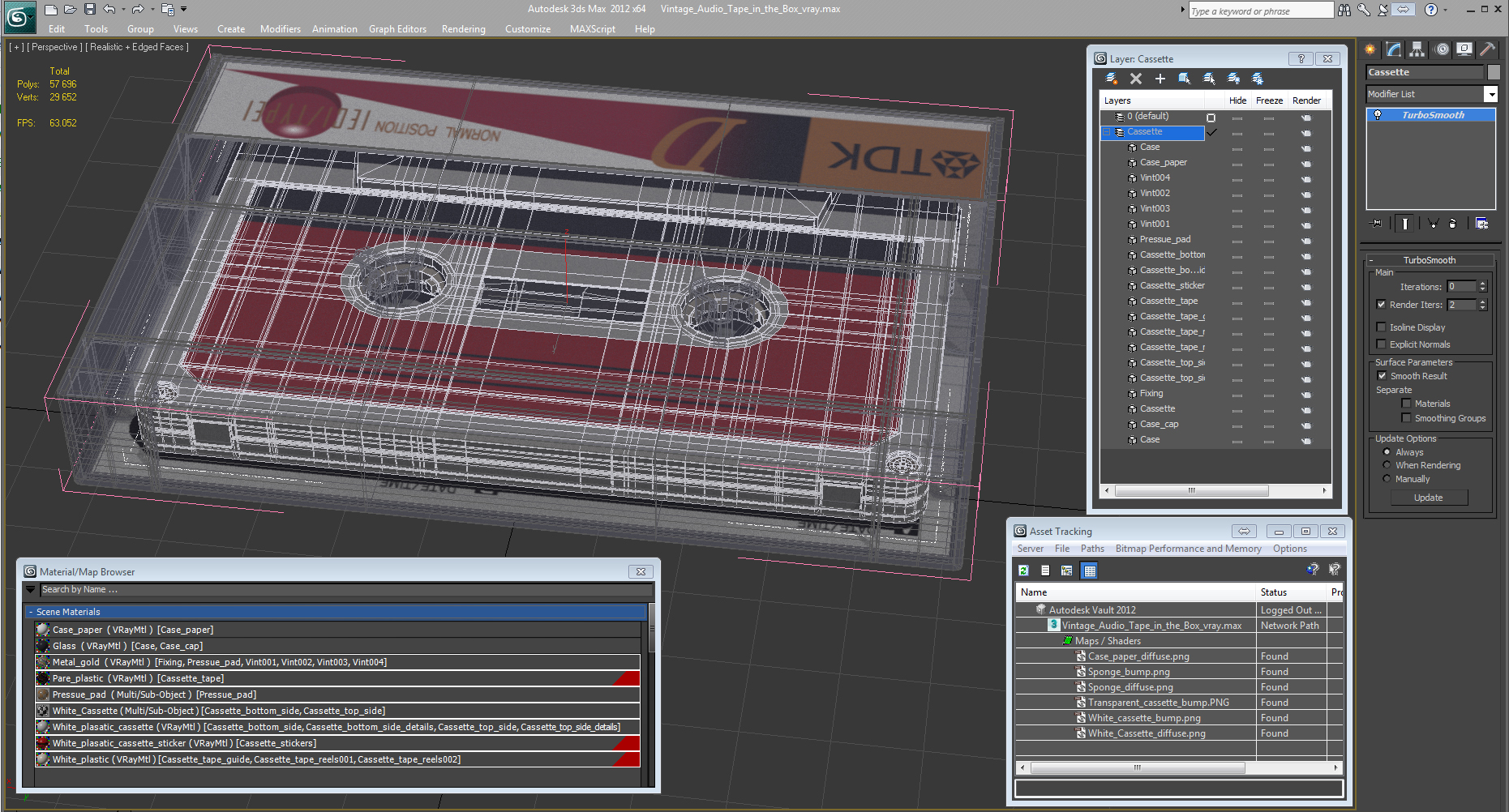Click 3ds Max application logo button
This screenshot has width=1509, height=812.
[x=19, y=17]
